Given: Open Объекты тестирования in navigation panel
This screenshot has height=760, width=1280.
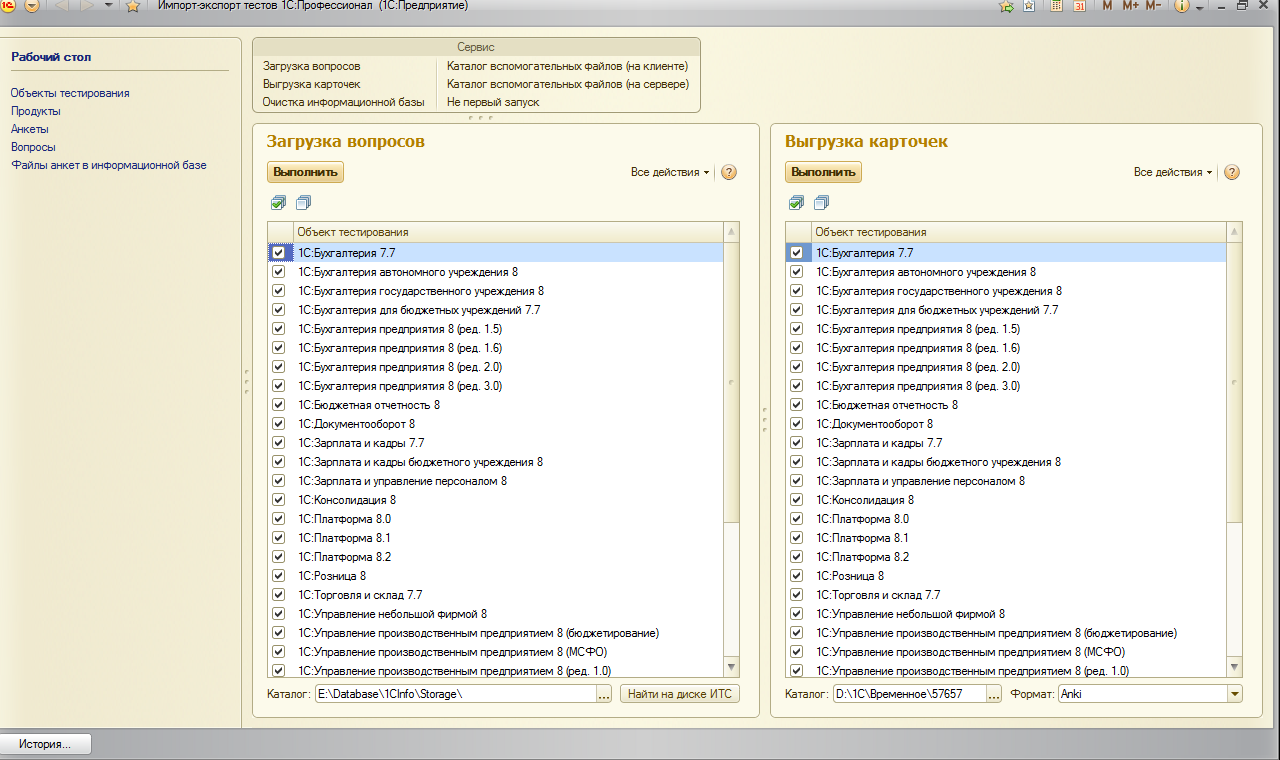Looking at the screenshot, I should tap(70, 93).
